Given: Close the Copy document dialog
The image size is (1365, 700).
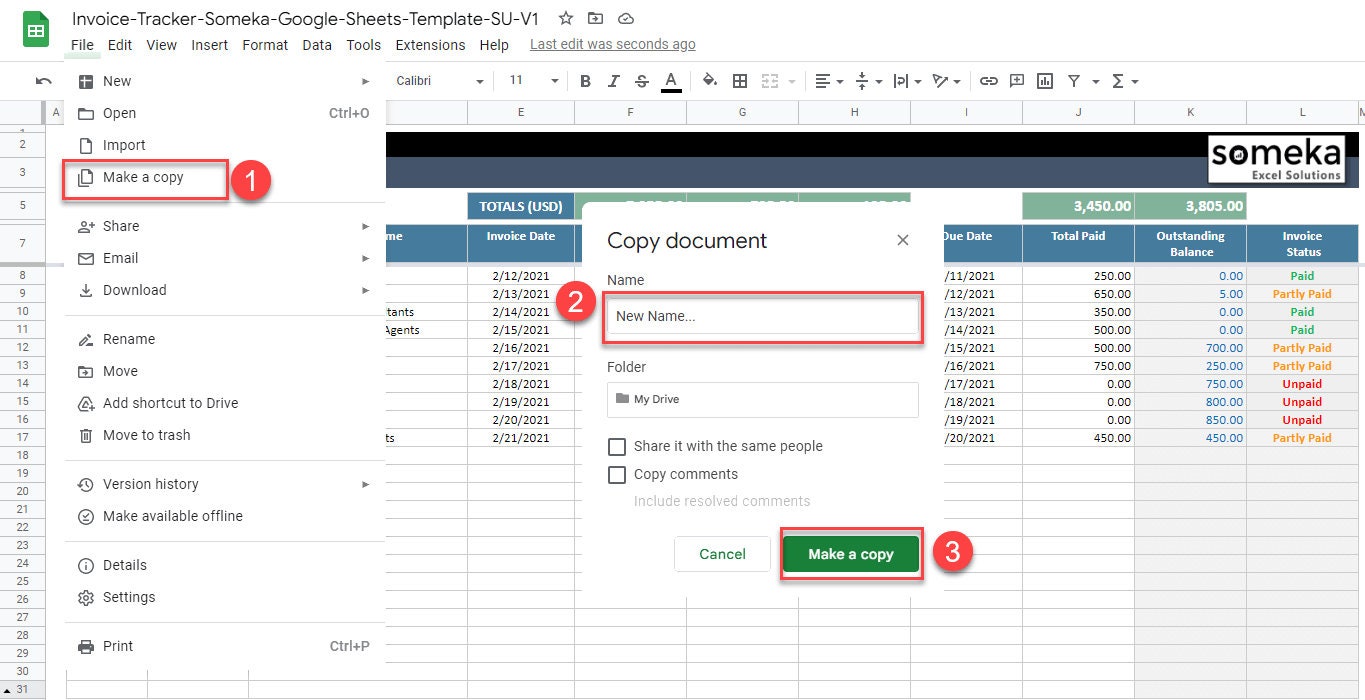Looking at the screenshot, I should [903, 240].
